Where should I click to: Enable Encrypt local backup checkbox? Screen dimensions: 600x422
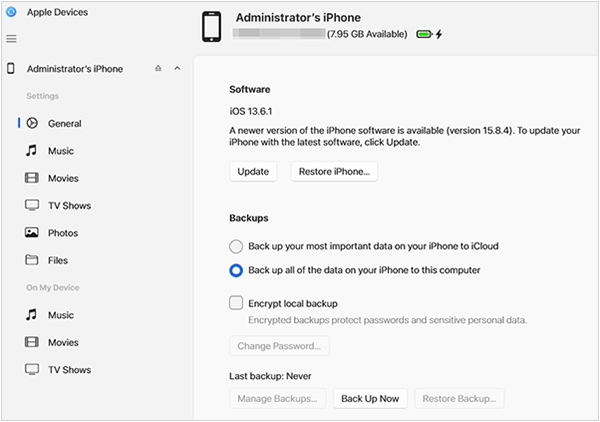[236, 303]
